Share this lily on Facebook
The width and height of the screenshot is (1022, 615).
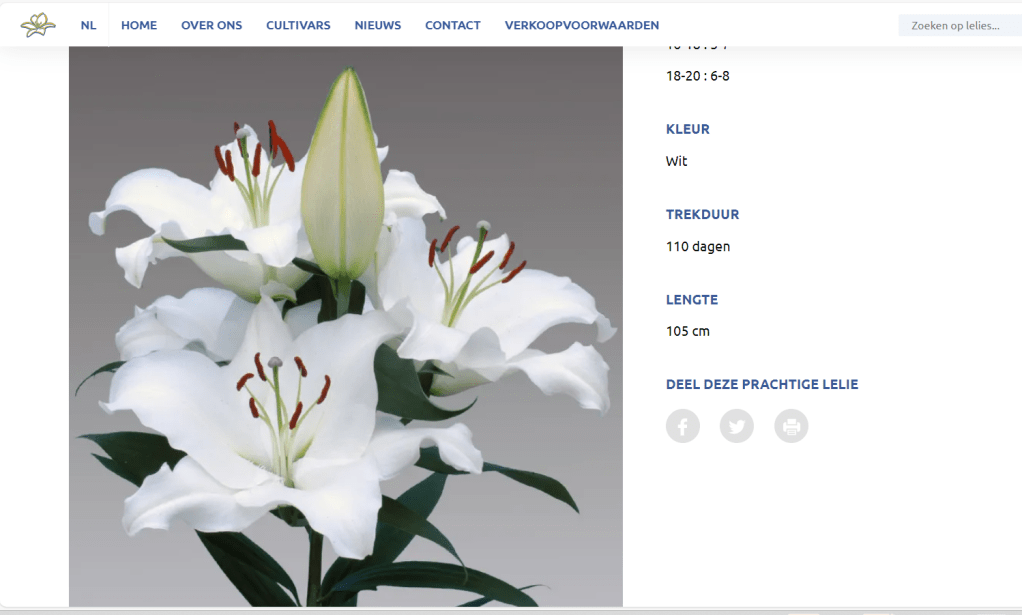(682, 426)
